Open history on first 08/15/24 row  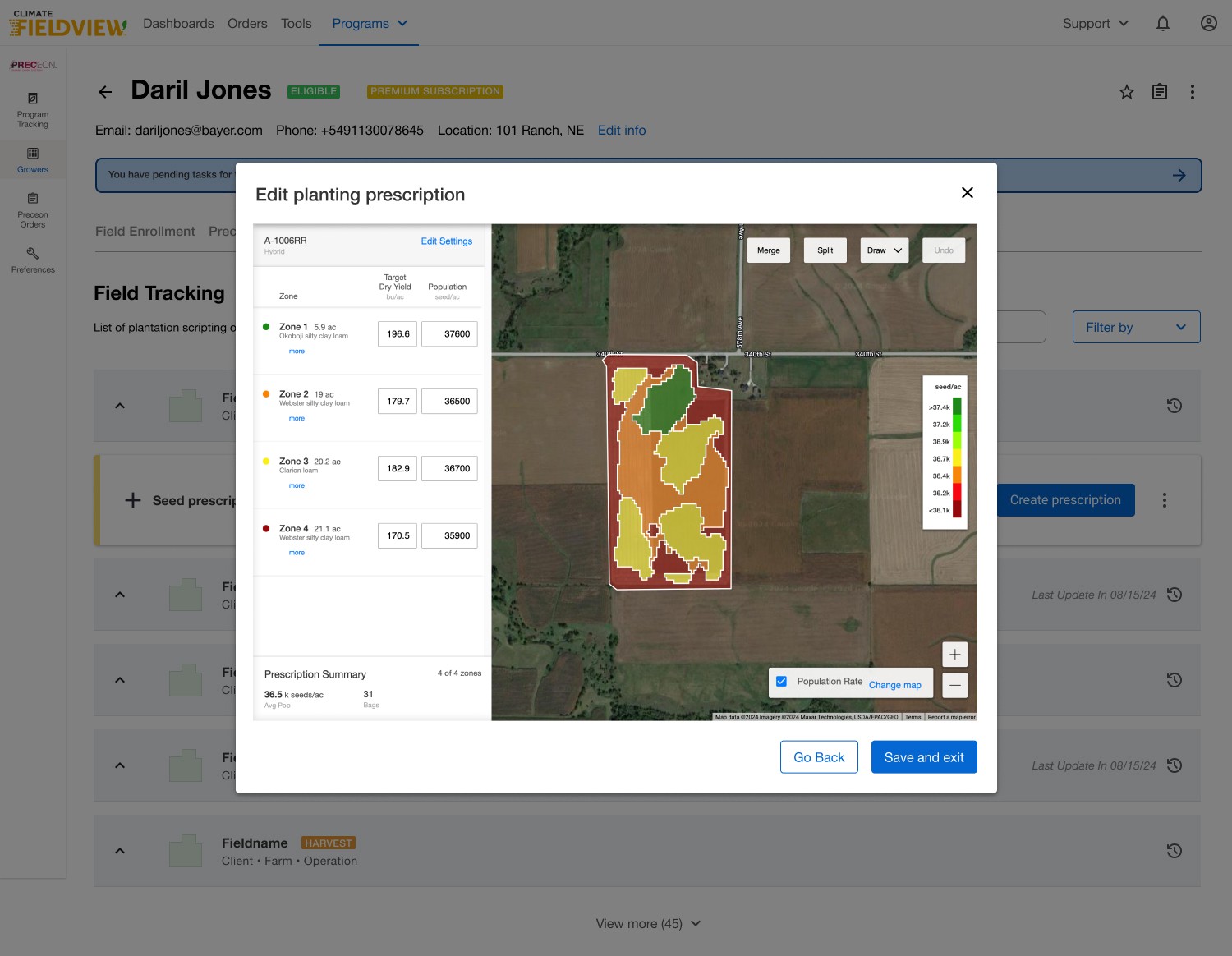[x=1175, y=595]
